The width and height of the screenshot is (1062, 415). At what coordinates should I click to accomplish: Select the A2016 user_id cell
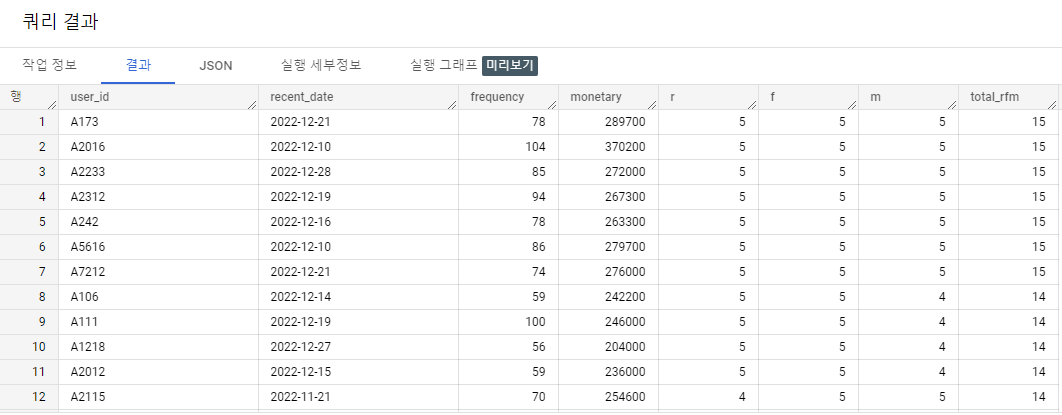pos(158,147)
